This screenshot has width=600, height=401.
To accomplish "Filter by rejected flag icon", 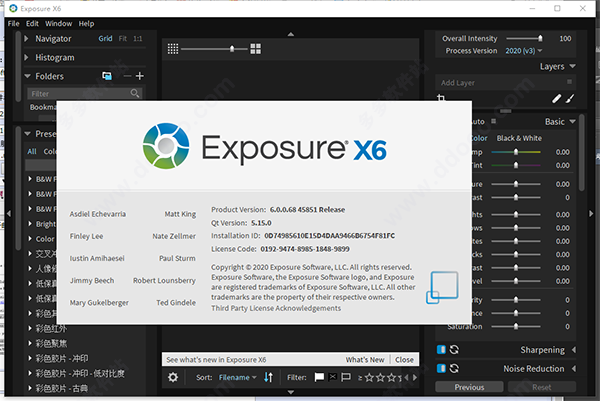I will click(333, 377).
